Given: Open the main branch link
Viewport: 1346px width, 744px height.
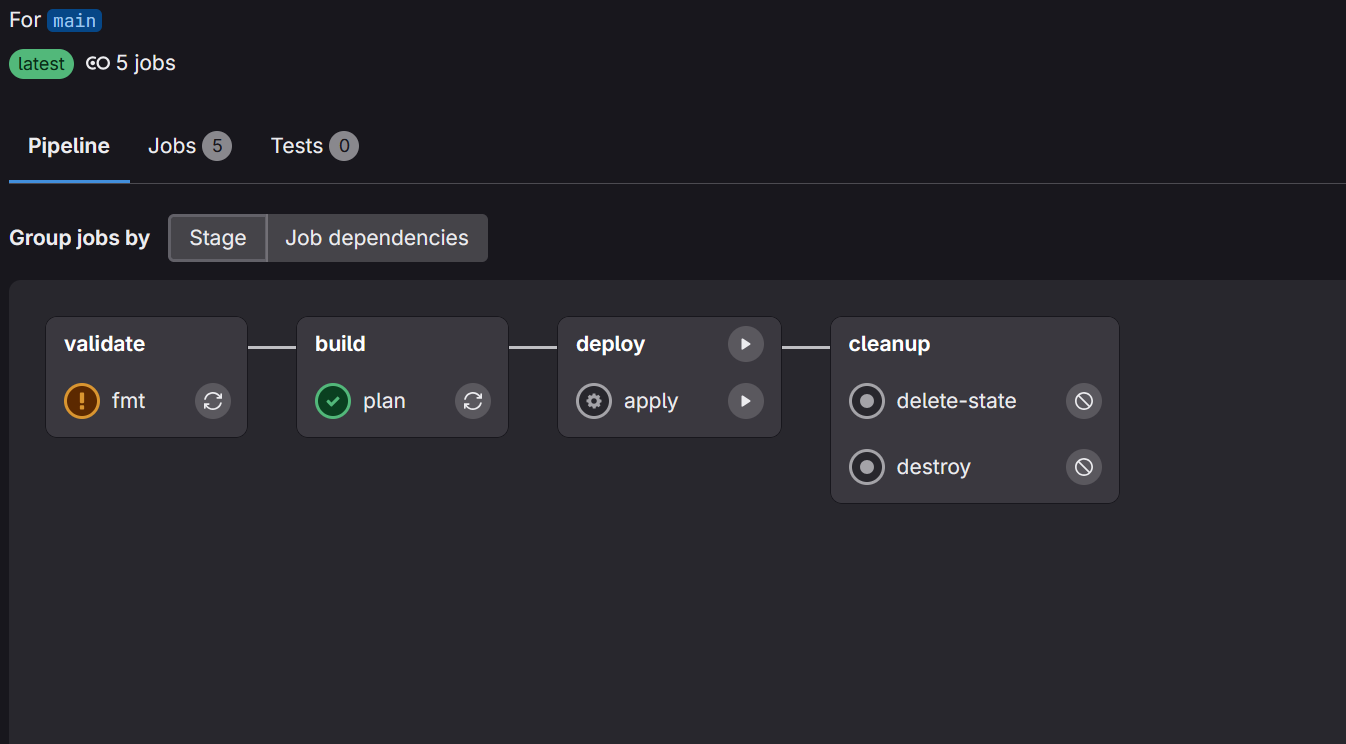Looking at the screenshot, I should point(74,19).
